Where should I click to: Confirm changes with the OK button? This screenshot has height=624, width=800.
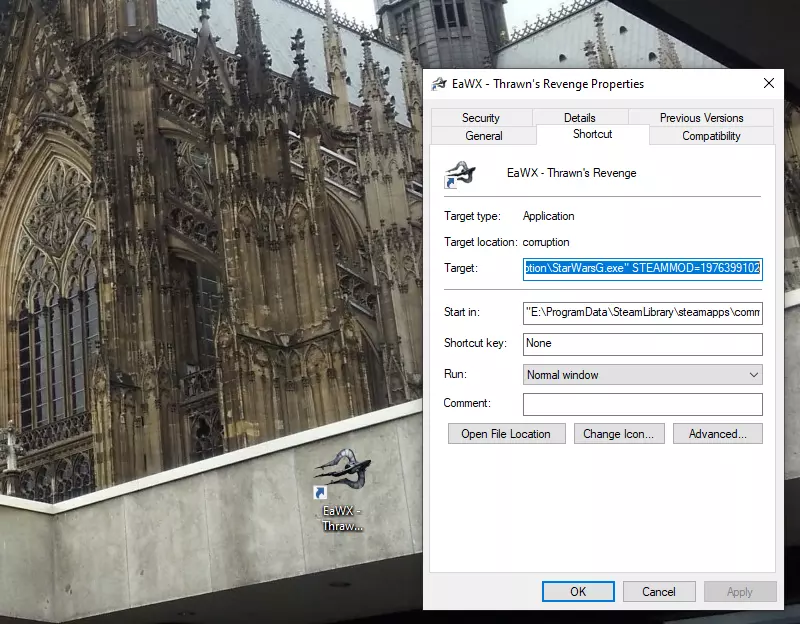coord(578,592)
